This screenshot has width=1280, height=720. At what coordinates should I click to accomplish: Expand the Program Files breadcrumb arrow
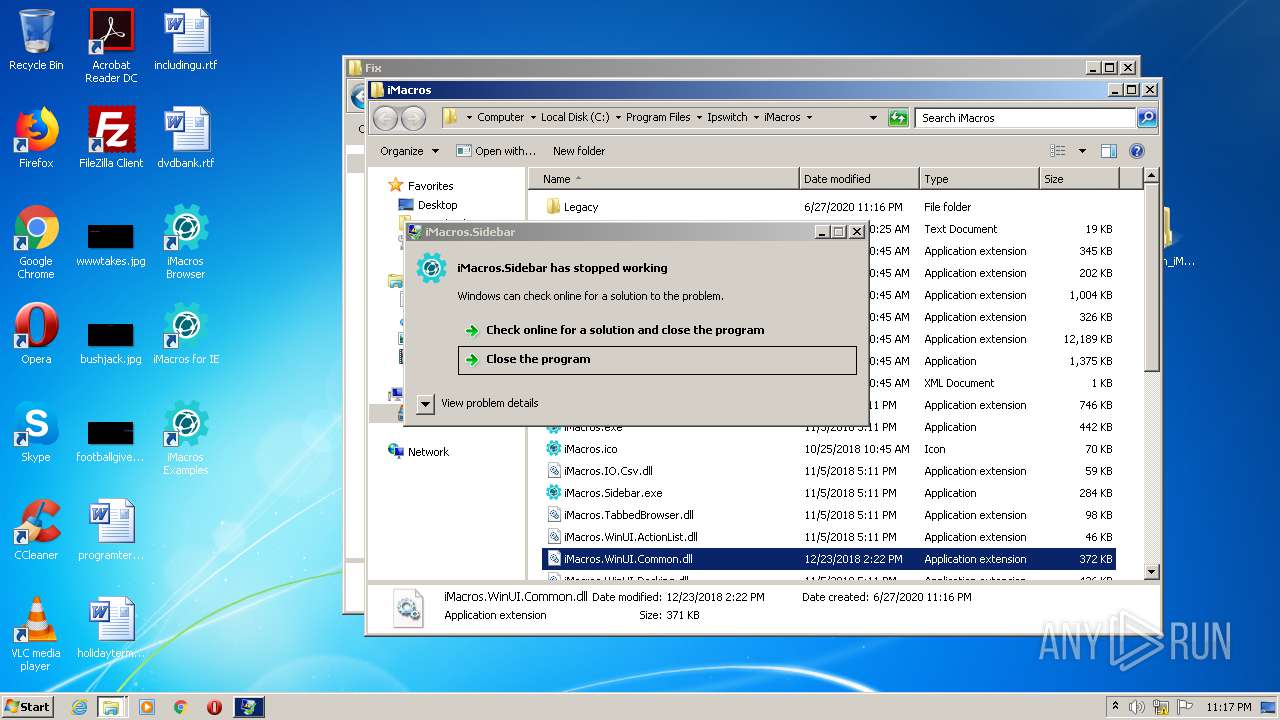699,117
